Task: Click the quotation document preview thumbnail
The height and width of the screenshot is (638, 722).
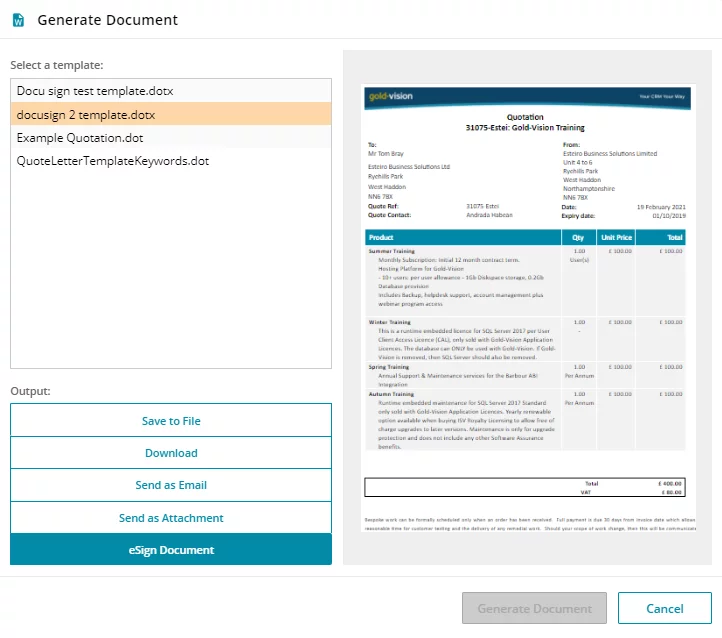Action: click(528, 307)
